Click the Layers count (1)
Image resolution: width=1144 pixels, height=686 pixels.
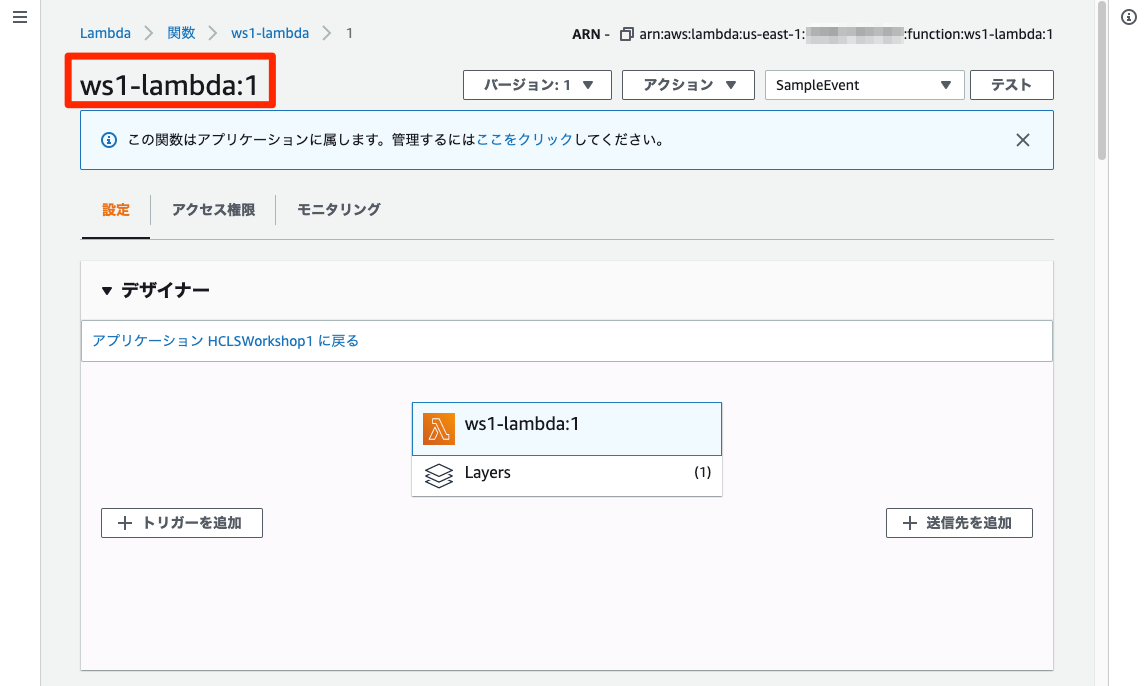pyautogui.click(x=702, y=473)
